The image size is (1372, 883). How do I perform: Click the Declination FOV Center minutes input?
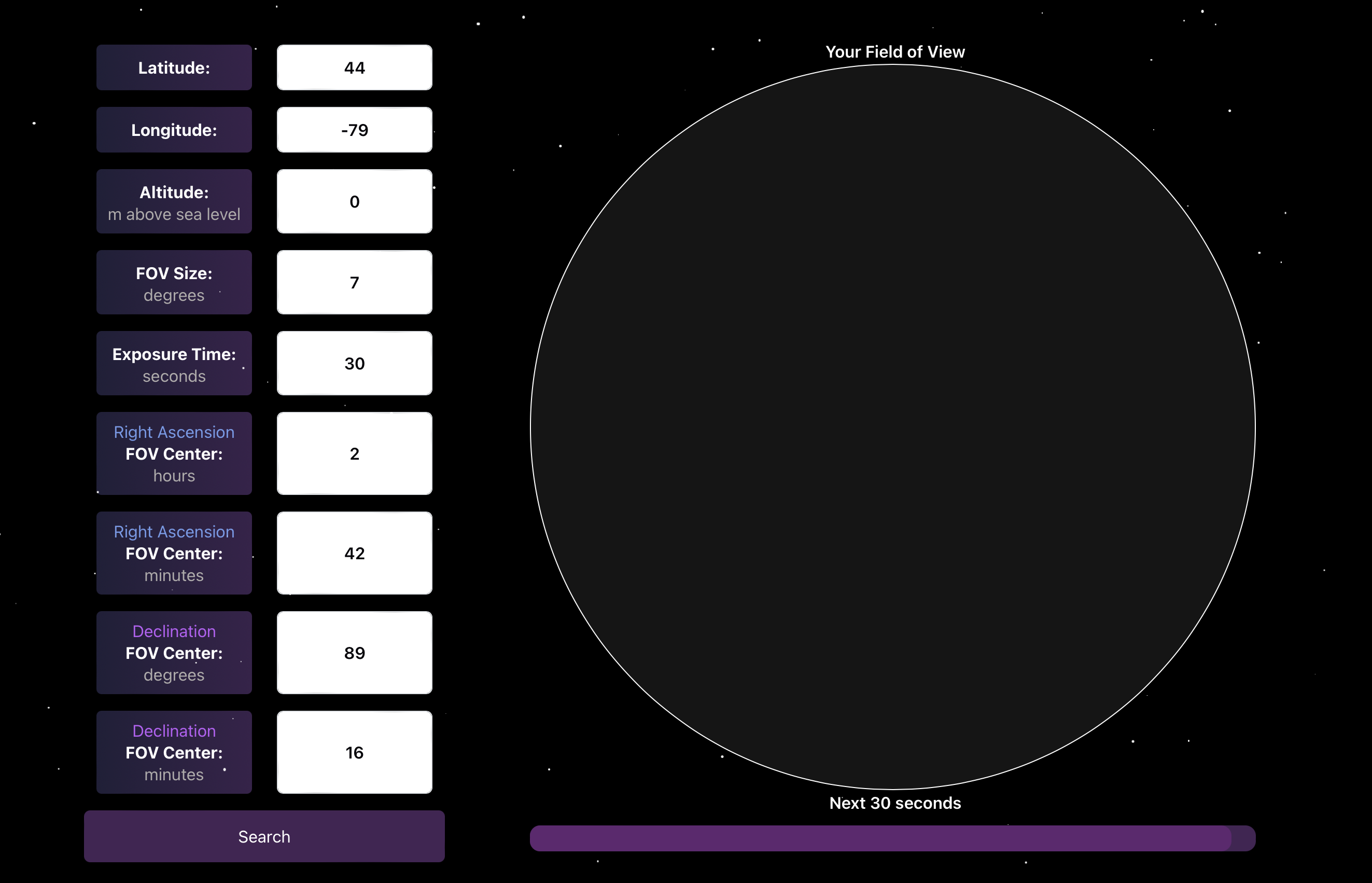[354, 752]
